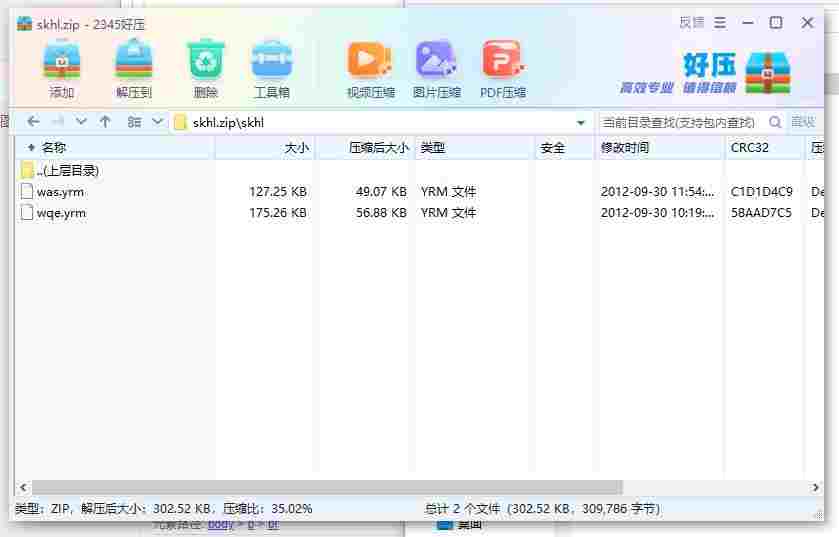Open the 反馈 feedback link
839x537 pixels.
[x=691, y=22]
